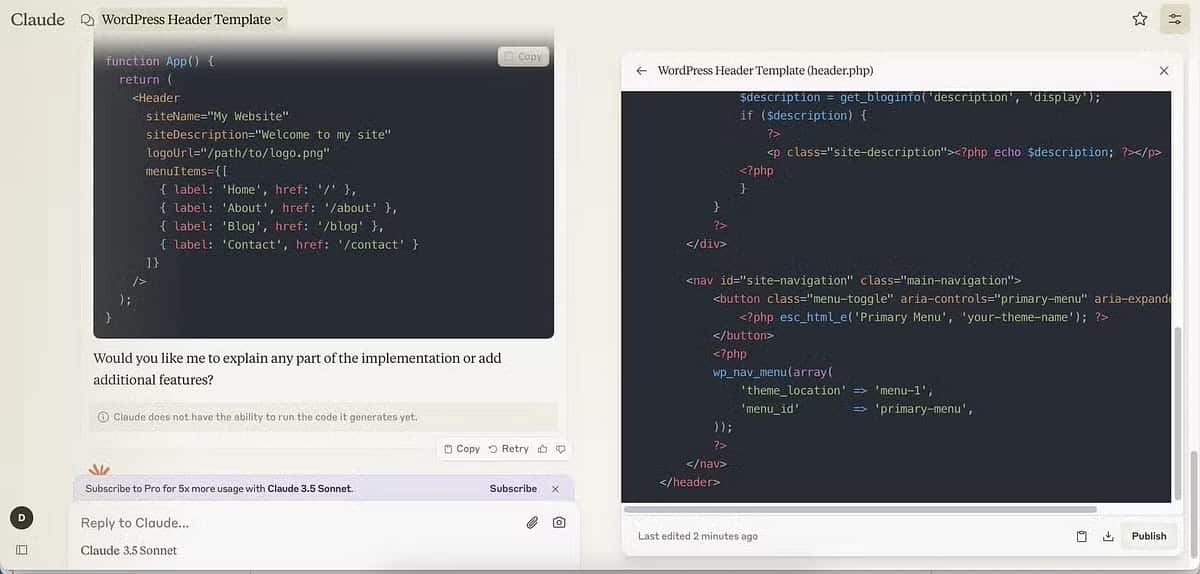Capture a screenshot with camera icon
Viewport: 1200px width, 574px height.
click(559, 523)
